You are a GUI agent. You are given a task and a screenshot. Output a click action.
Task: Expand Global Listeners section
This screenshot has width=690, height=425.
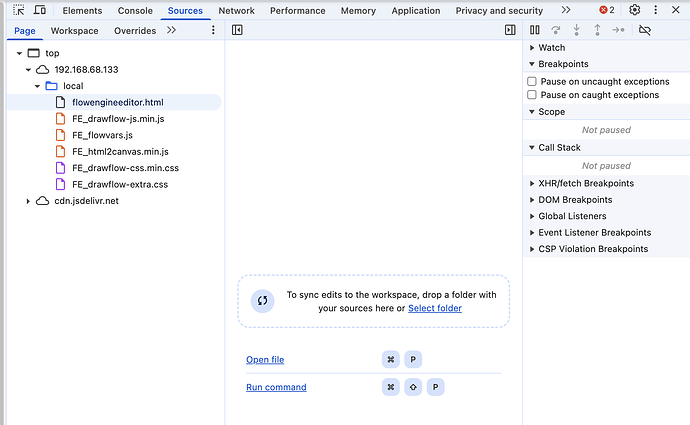pos(532,216)
